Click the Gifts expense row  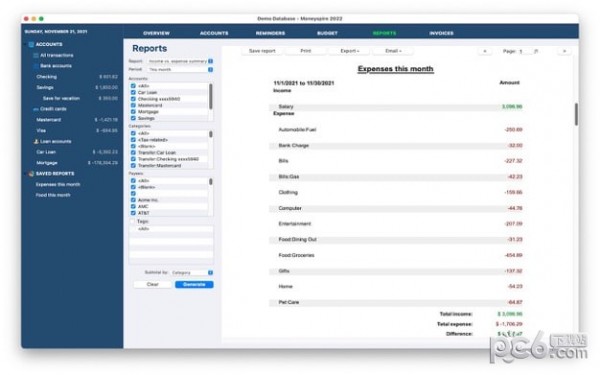(x=396, y=271)
